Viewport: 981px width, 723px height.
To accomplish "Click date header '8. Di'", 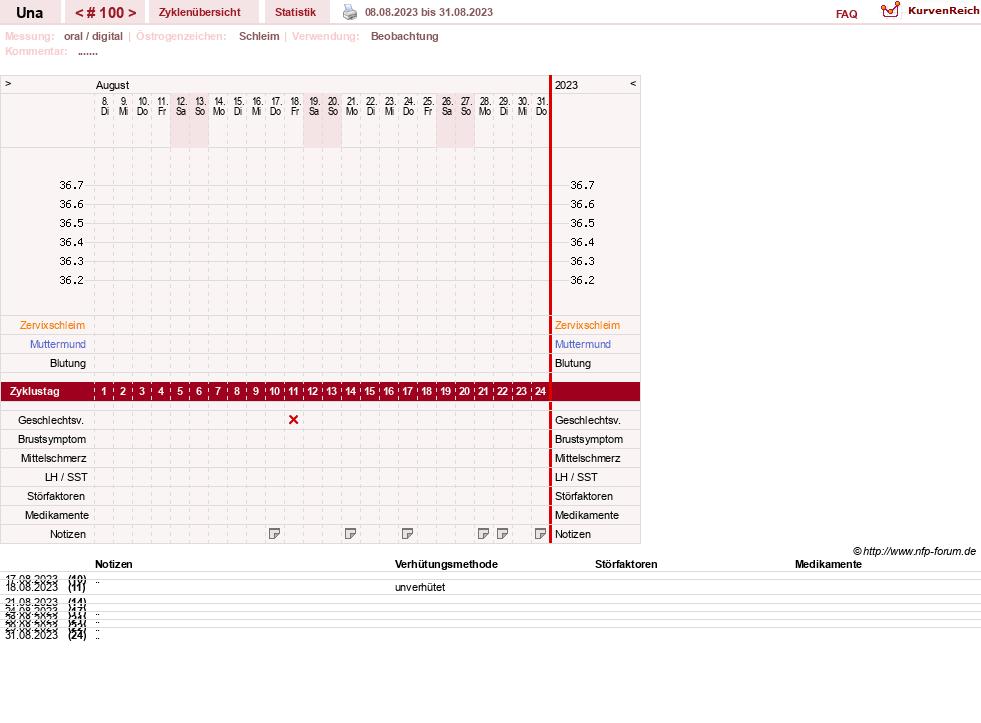I will (x=104, y=106).
